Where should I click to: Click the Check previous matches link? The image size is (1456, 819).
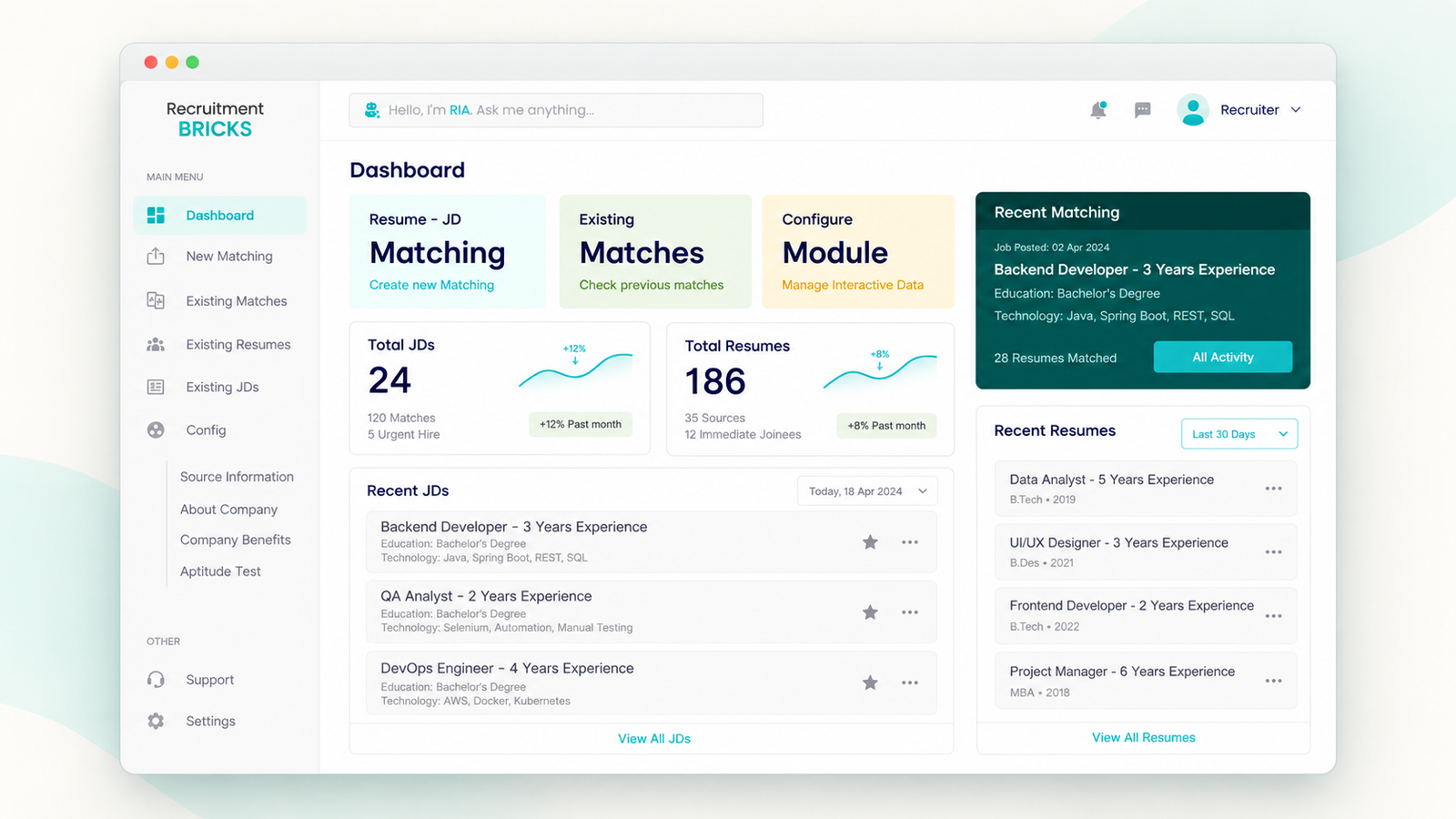[652, 285]
